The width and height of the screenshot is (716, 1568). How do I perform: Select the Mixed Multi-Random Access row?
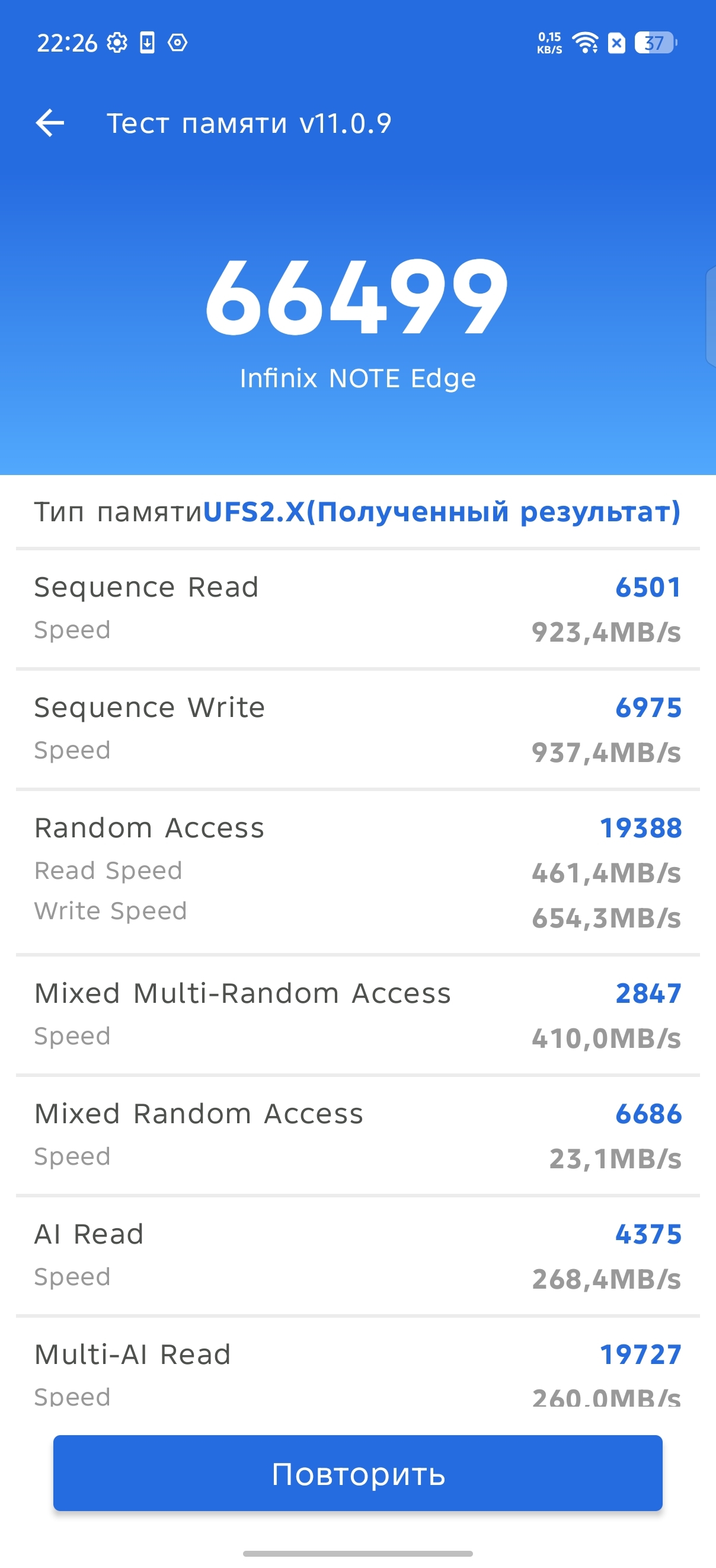(x=357, y=1015)
